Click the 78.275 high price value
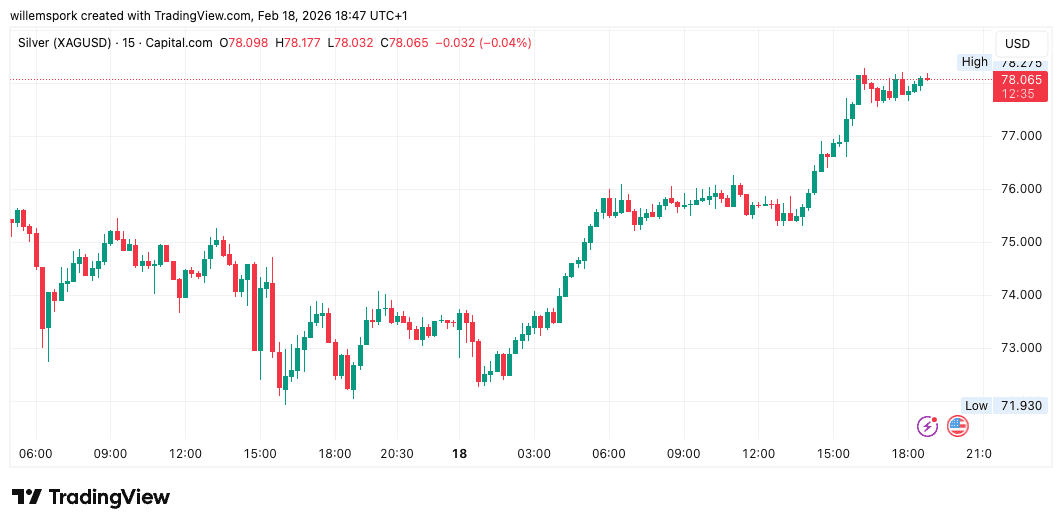This screenshot has height=527, width=1062. pyautogui.click(x=1020, y=62)
